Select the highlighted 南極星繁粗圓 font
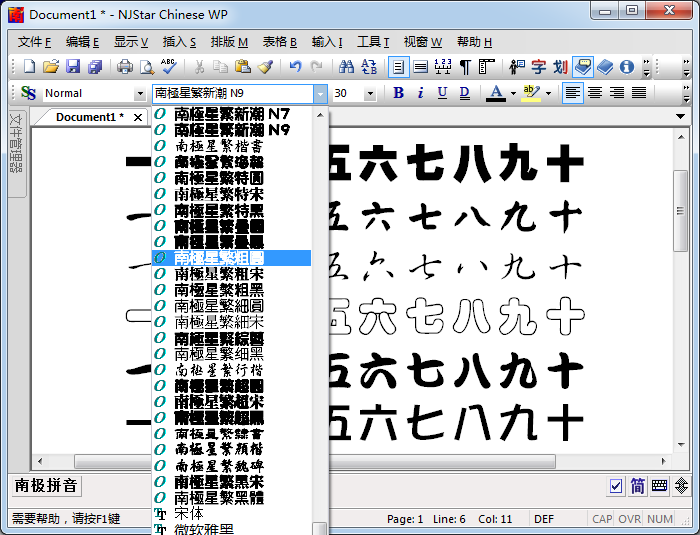Screen dimensions: 700x535 tap(232, 258)
